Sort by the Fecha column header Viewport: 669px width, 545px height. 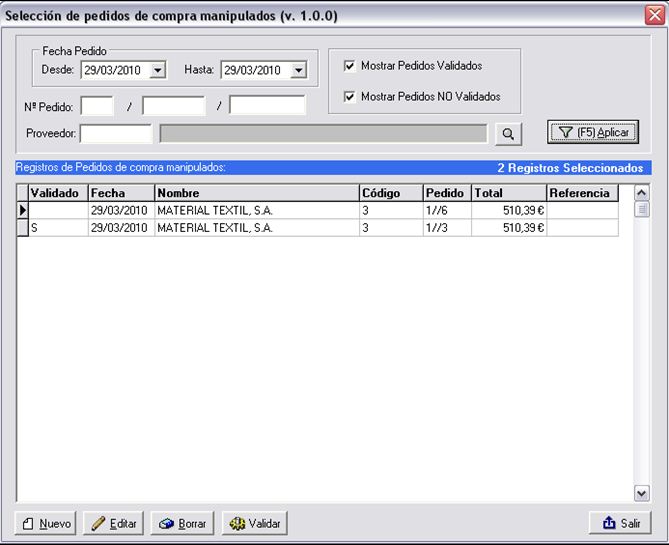point(120,193)
